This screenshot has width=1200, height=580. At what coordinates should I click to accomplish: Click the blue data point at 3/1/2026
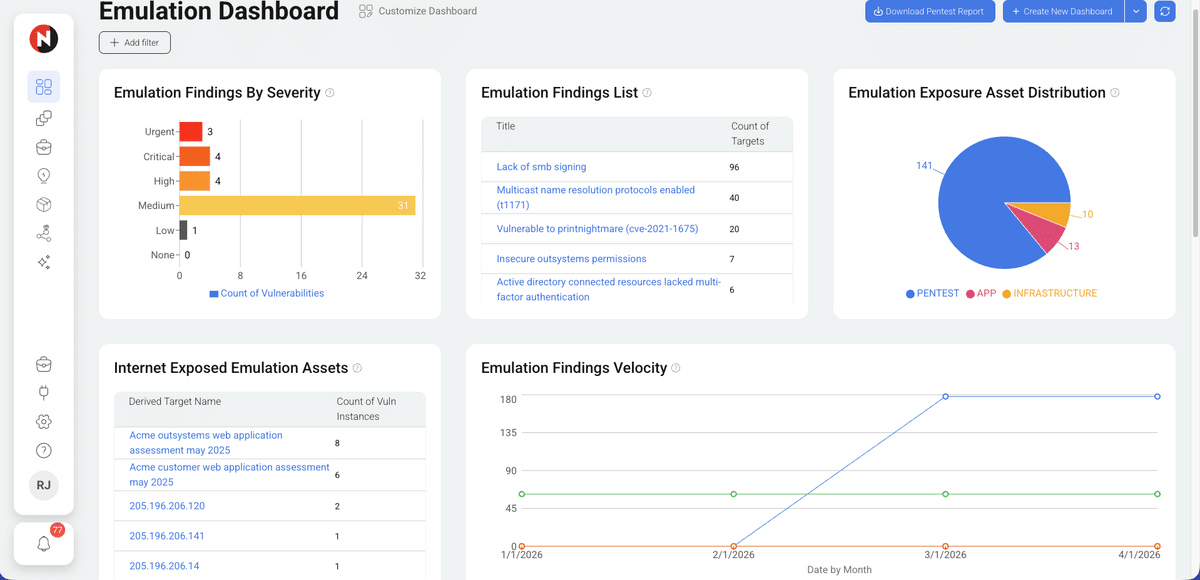tap(945, 396)
